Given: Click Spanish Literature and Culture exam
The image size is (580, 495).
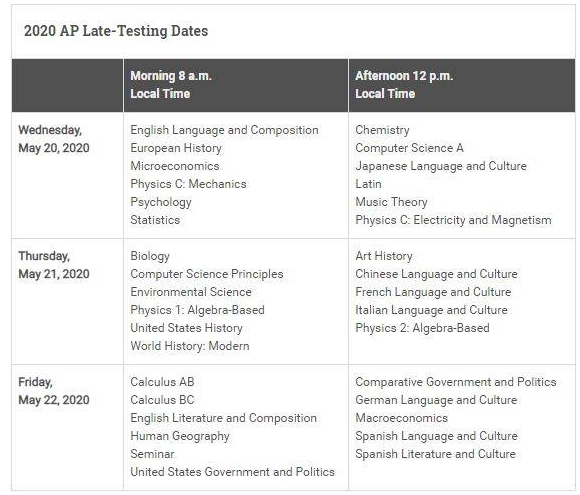Looking at the screenshot, I should [x=435, y=454].
